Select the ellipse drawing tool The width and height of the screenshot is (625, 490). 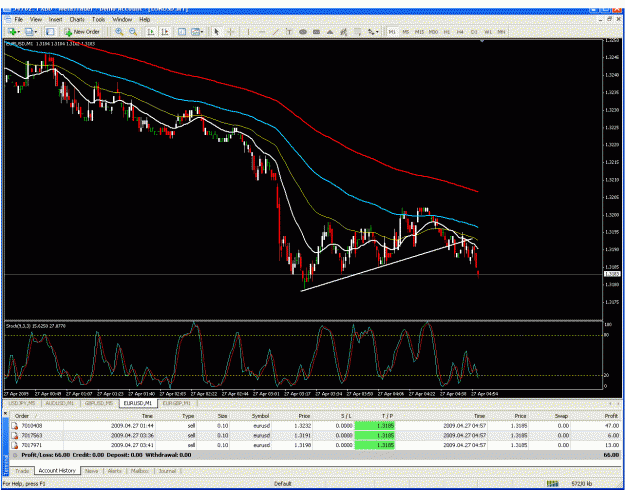pyautogui.click(x=303, y=31)
